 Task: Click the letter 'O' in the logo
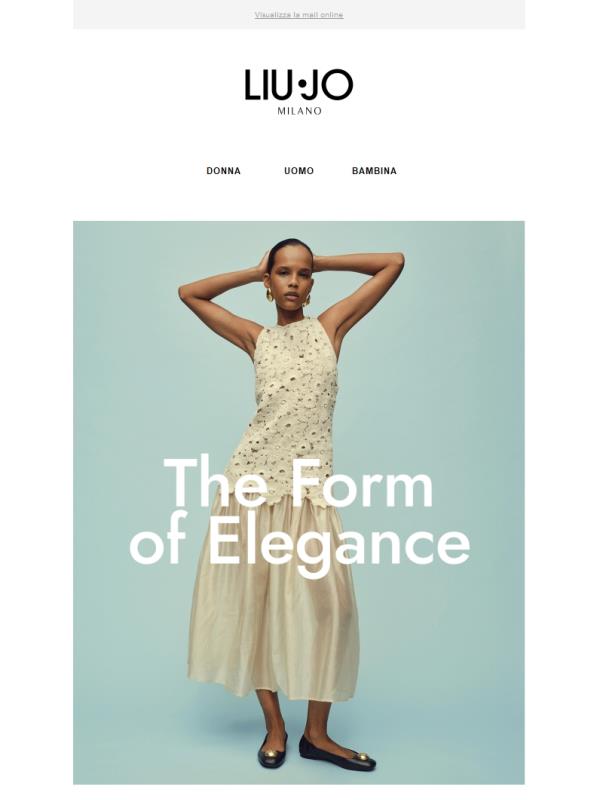(338, 85)
